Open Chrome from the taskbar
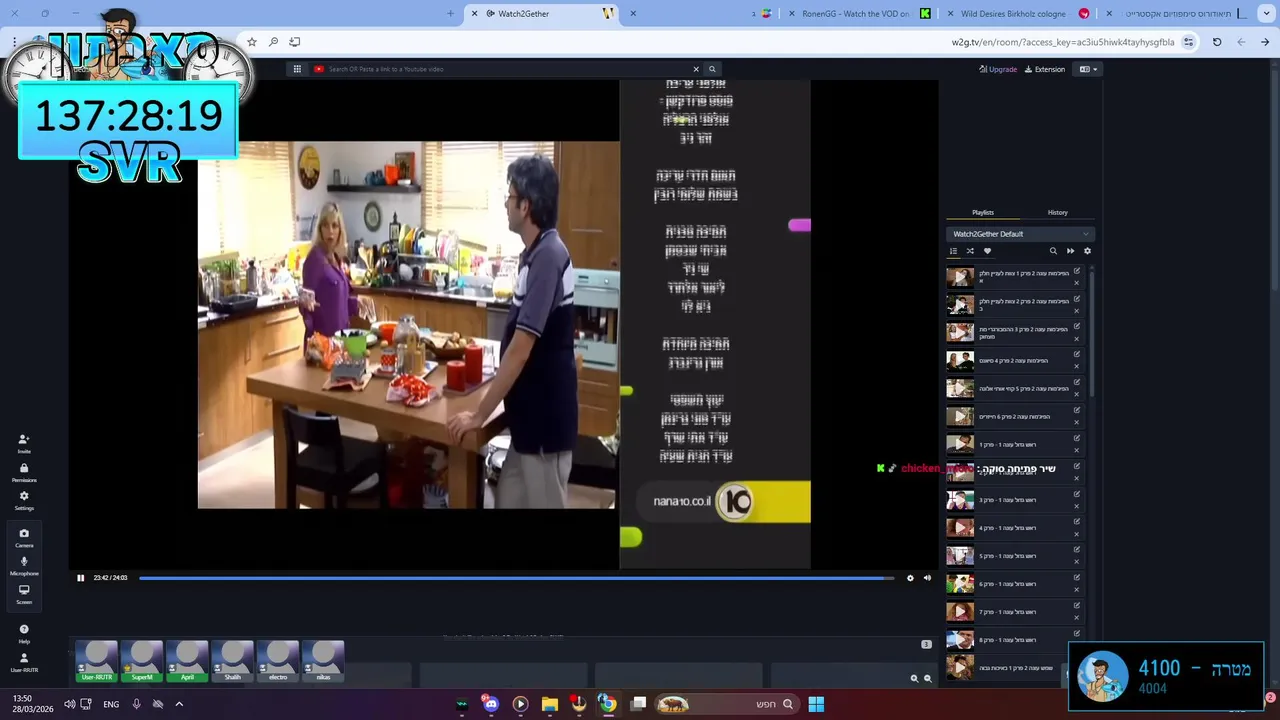1280x720 pixels. click(607, 704)
